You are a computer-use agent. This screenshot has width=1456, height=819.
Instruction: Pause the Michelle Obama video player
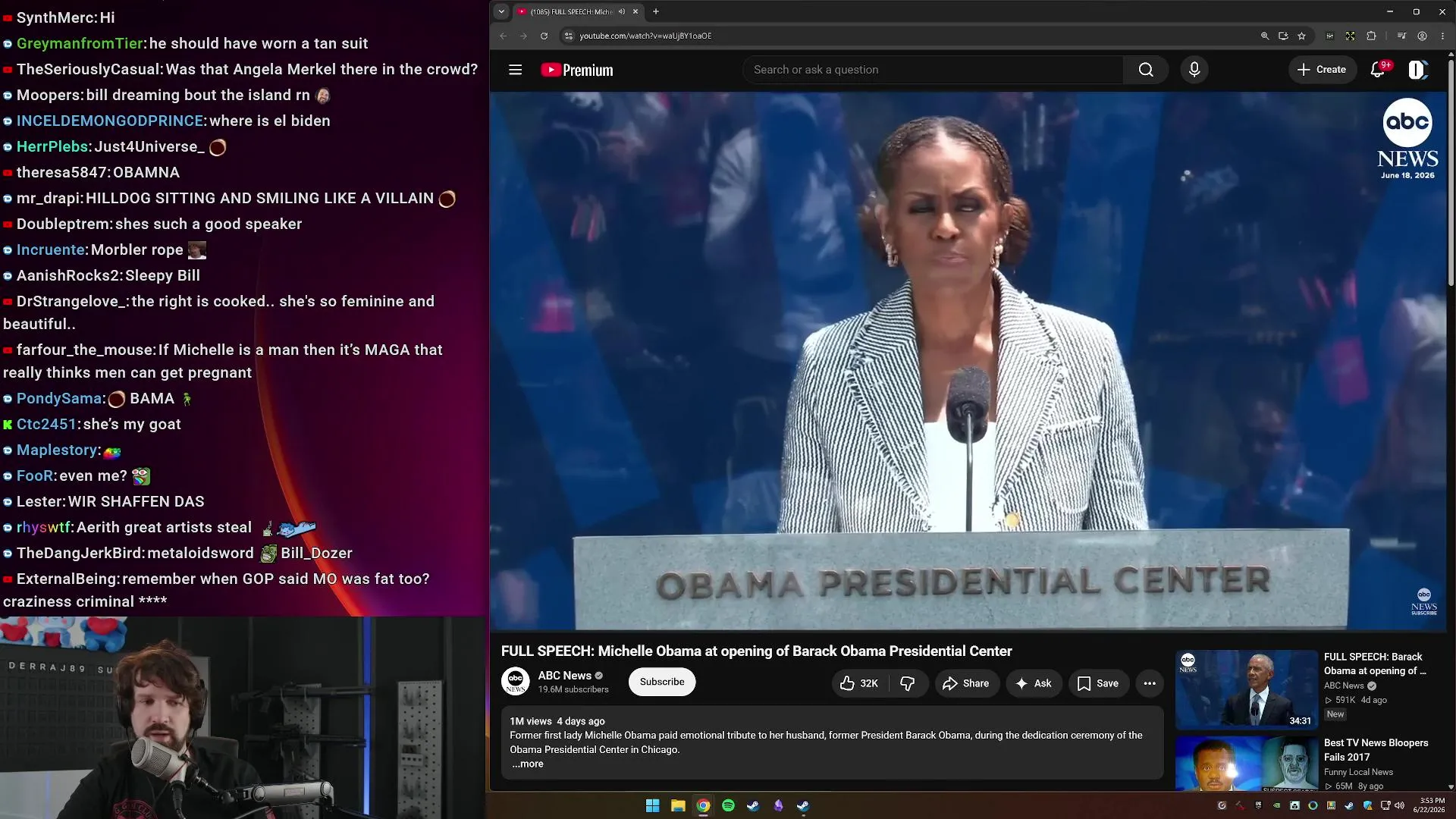pos(968,360)
